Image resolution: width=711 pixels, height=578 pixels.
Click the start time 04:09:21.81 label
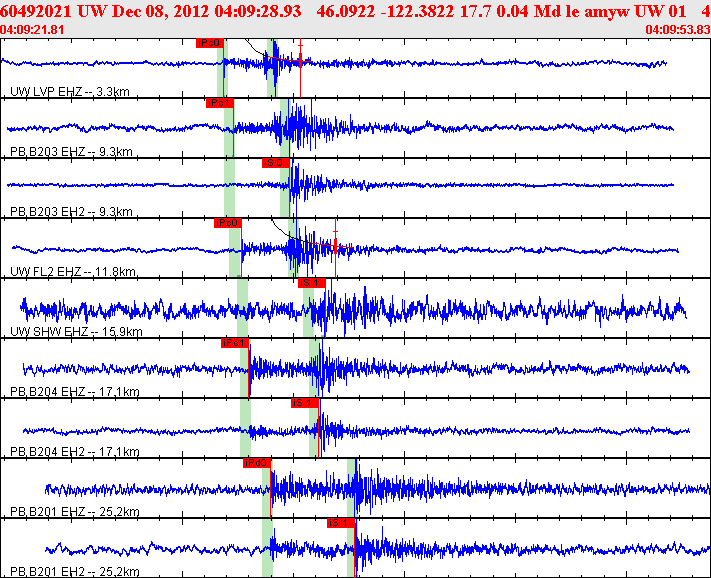(x=34, y=30)
